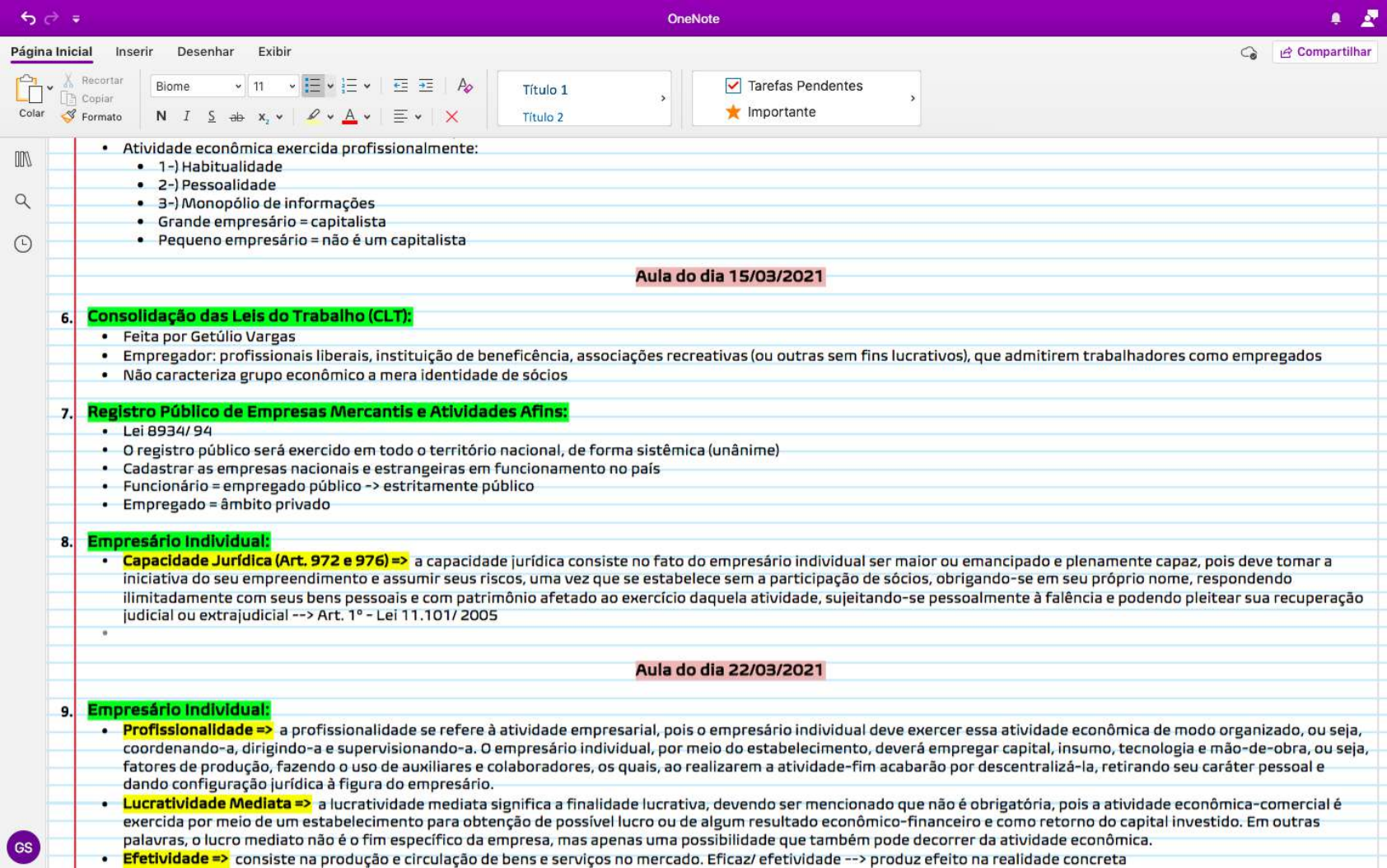Open the Inserir tab
Screen dimensions: 1387x868
click(134, 52)
